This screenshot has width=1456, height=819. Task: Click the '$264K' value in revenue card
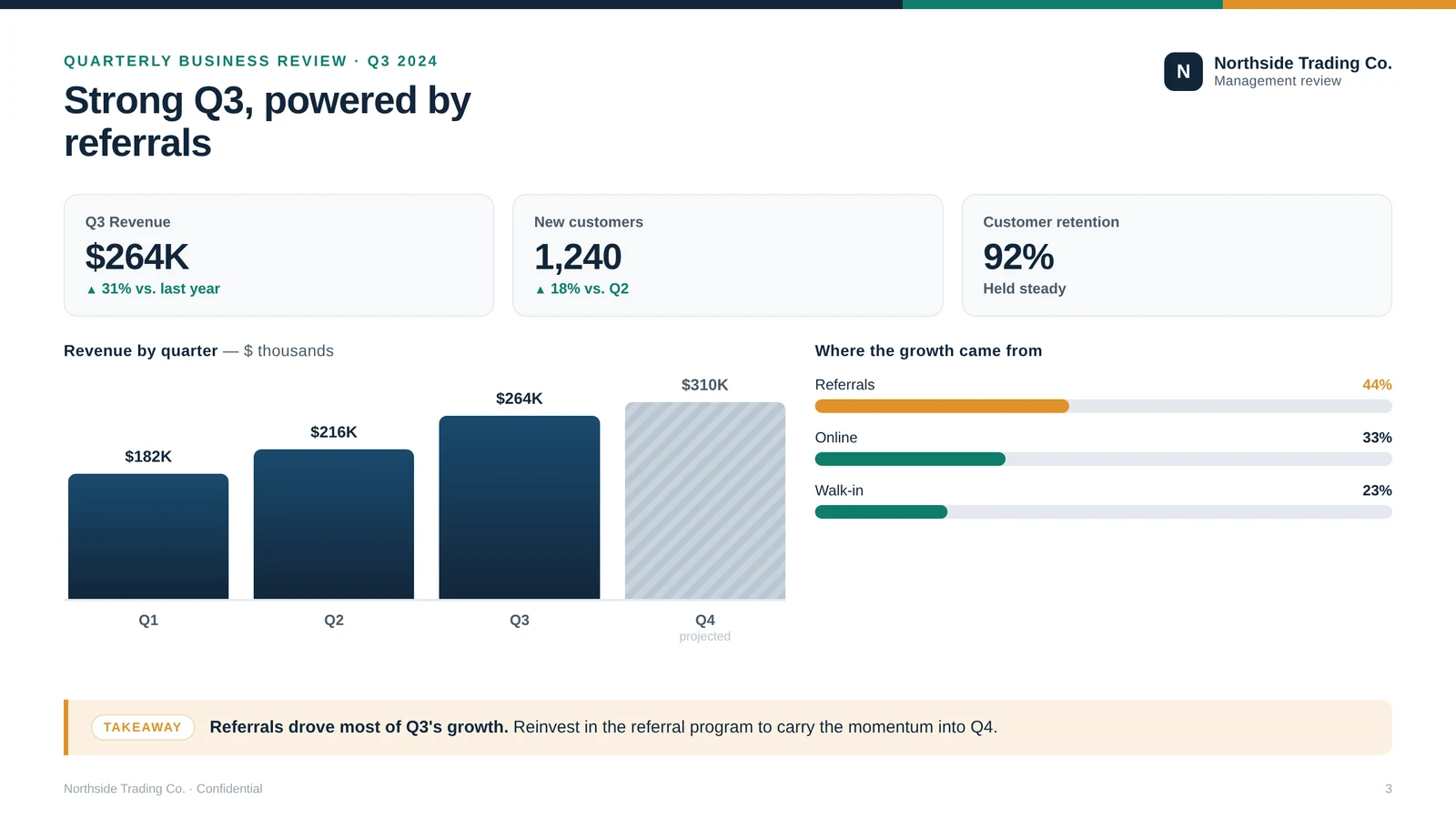point(136,257)
